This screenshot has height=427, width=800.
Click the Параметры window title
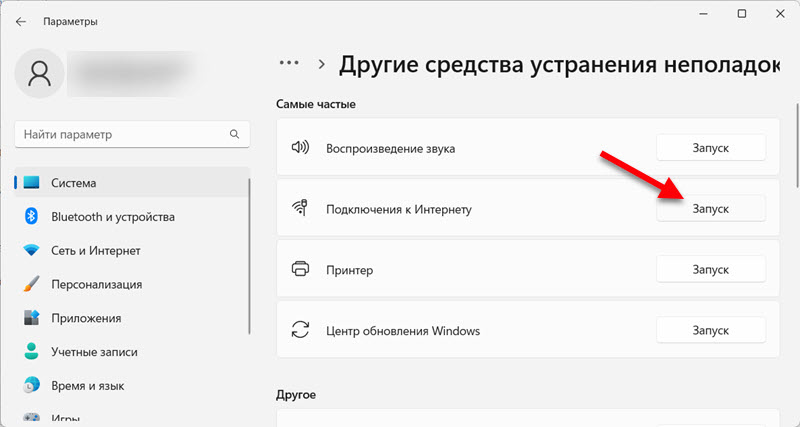point(70,22)
